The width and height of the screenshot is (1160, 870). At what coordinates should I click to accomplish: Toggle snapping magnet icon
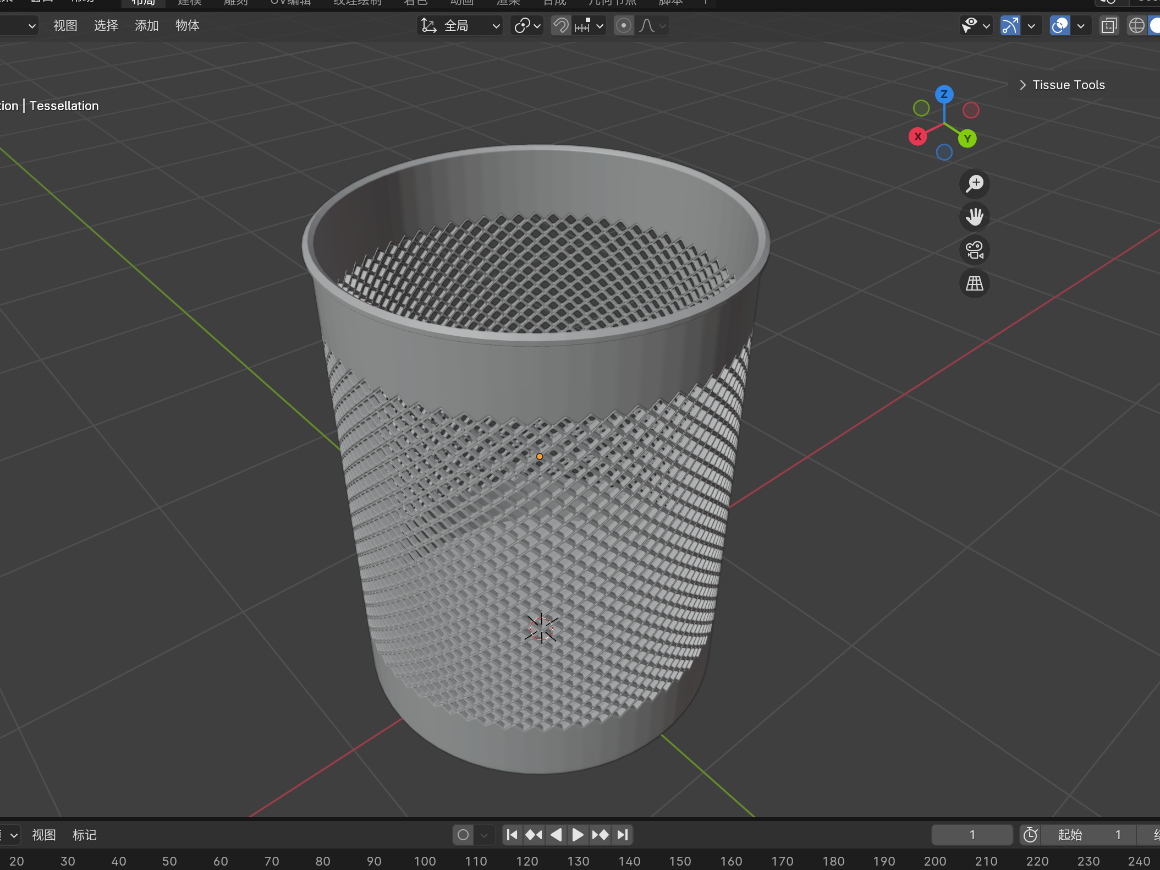[x=561, y=26]
